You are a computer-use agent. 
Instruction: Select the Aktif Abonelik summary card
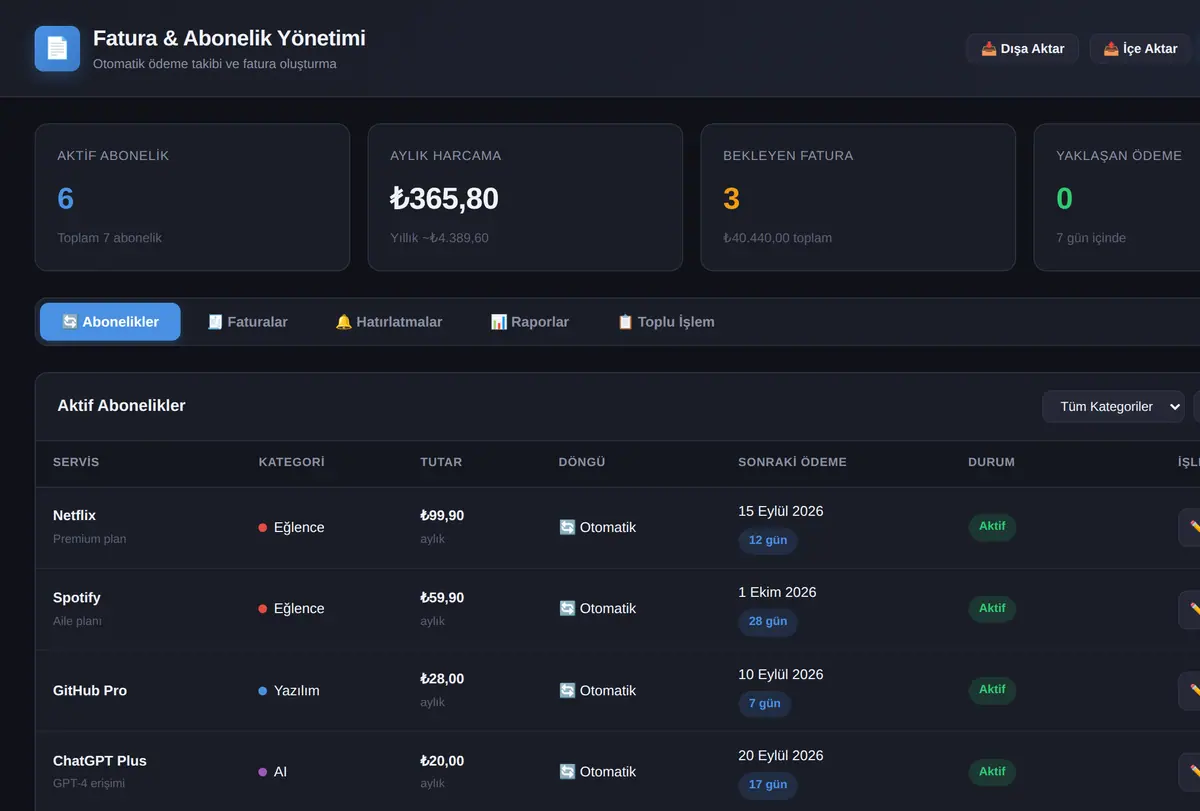192,197
